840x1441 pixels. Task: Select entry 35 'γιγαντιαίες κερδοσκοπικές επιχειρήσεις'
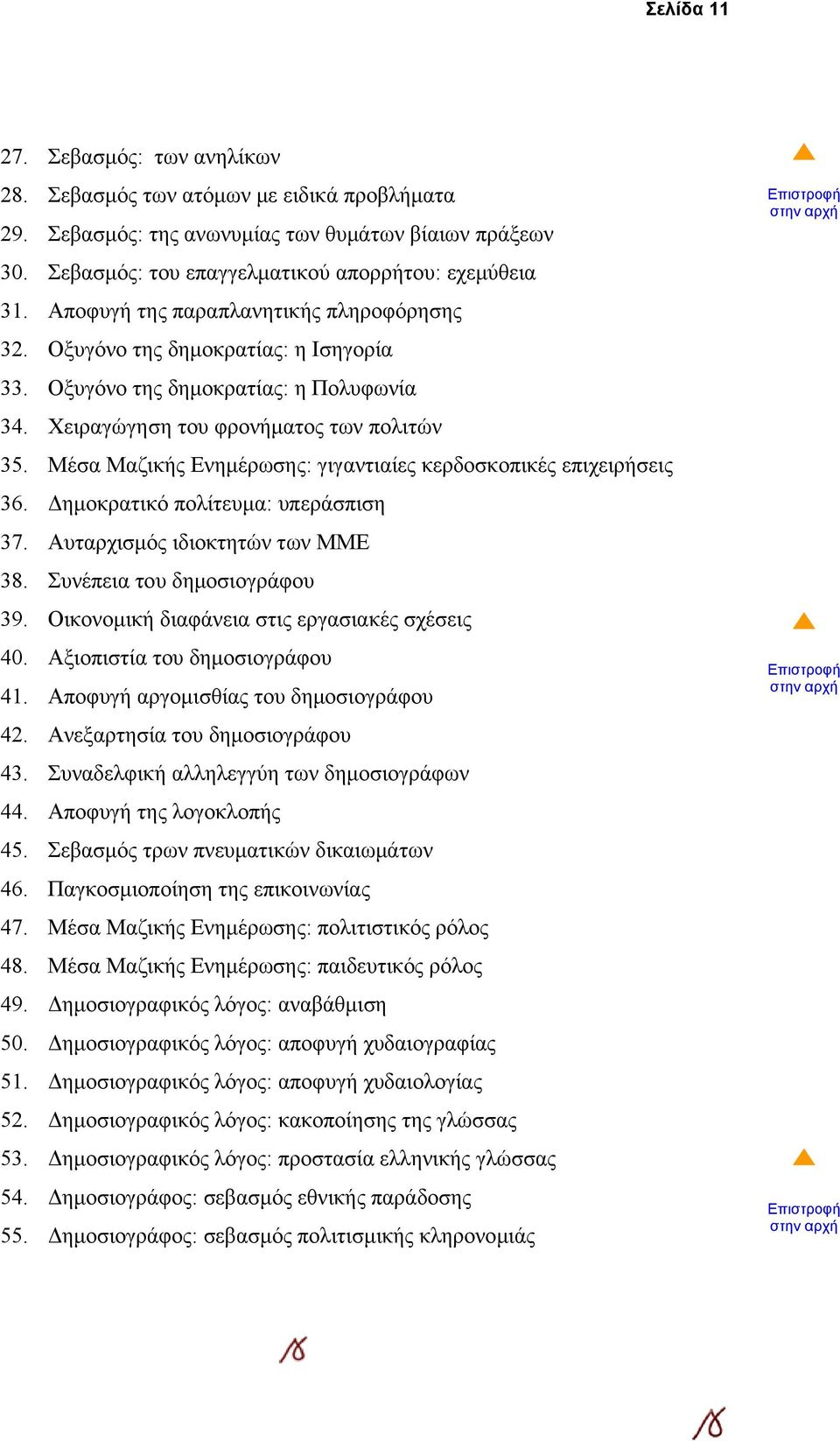[x=360, y=466]
